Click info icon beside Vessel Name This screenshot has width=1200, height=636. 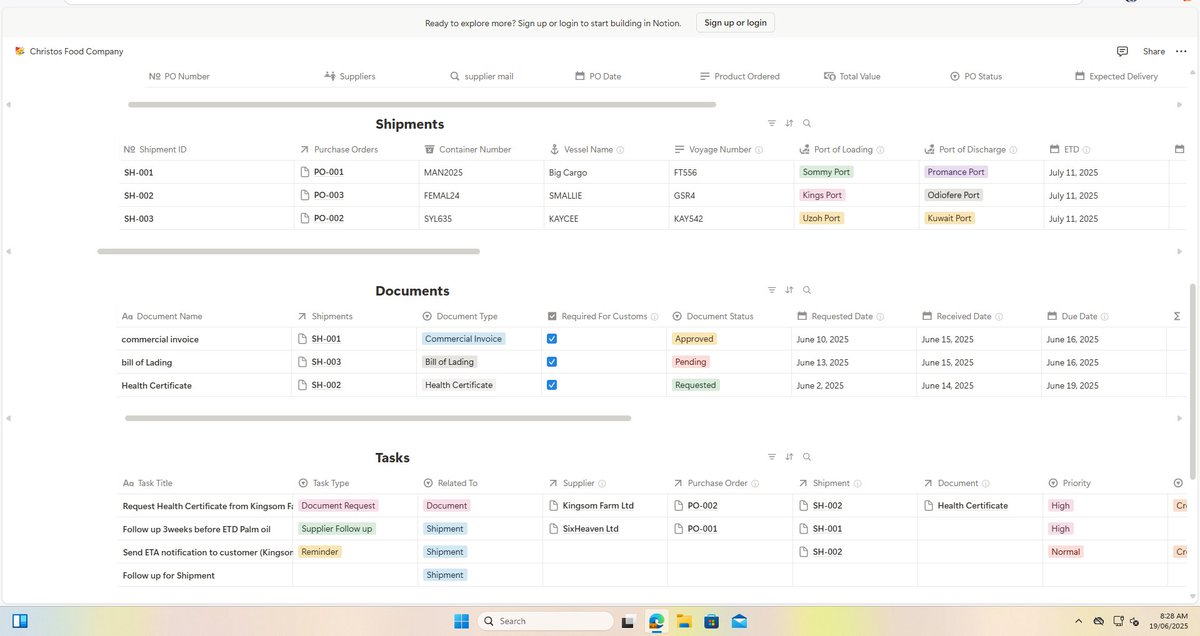[x=620, y=150]
